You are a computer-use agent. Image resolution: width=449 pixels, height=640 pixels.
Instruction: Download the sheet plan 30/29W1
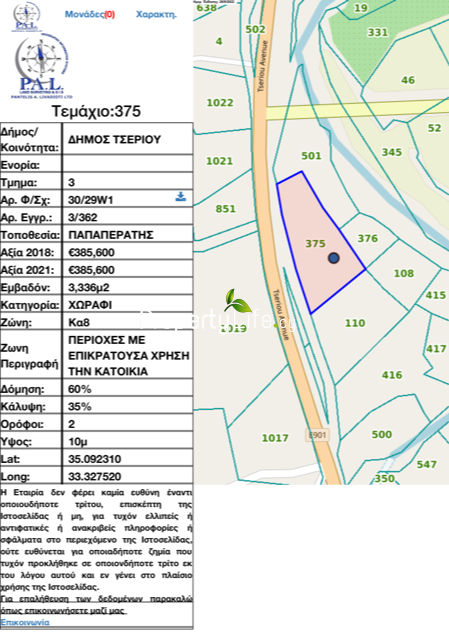(181, 197)
